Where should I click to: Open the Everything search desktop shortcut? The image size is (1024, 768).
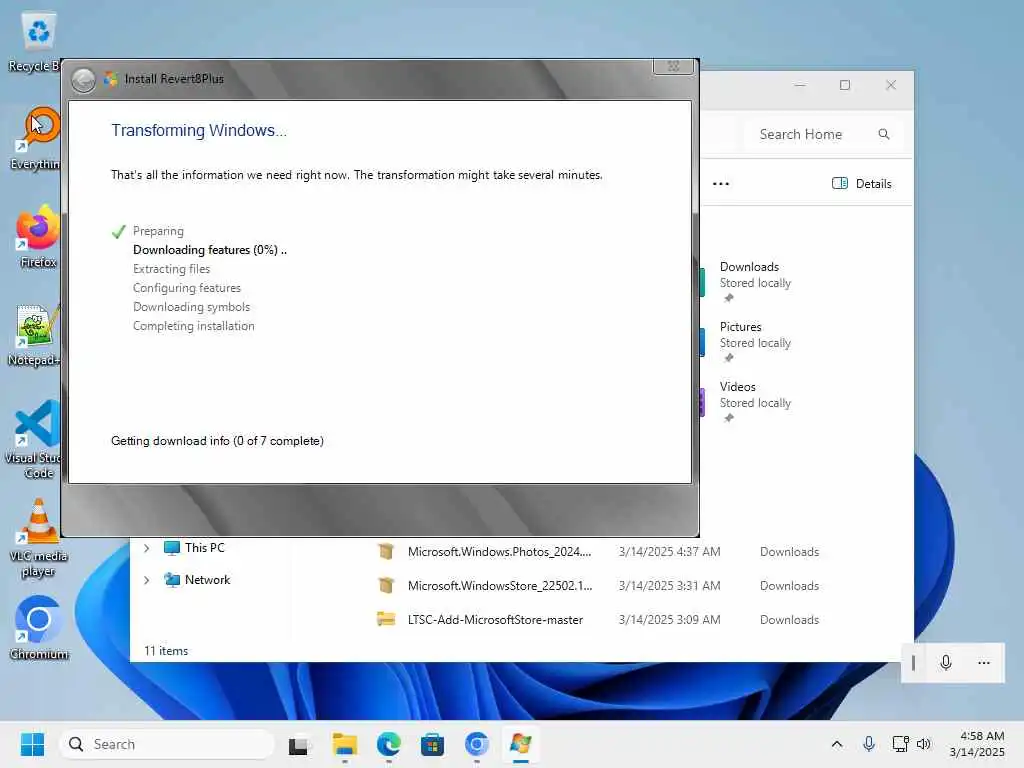point(37,138)
